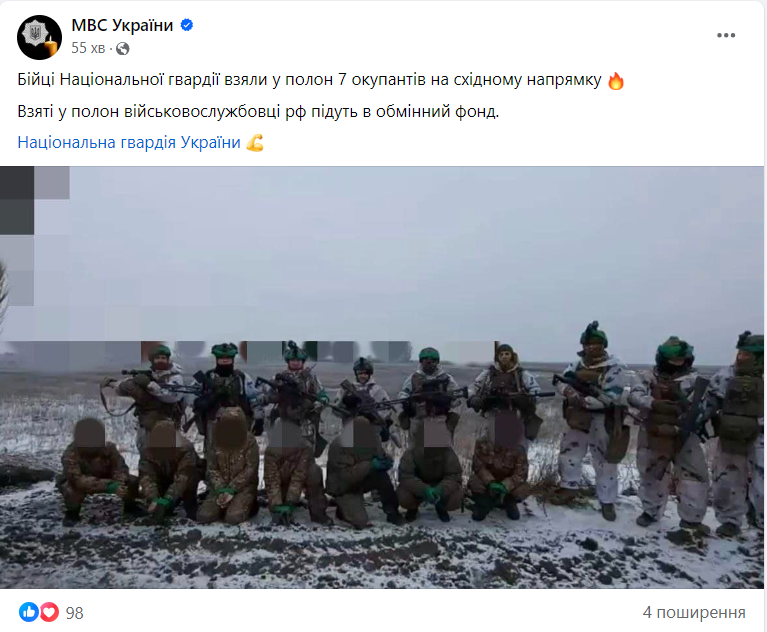This screenshot has width=767, height=632.
Task: Click the public globe privacy icon
Action: (123, 48)
